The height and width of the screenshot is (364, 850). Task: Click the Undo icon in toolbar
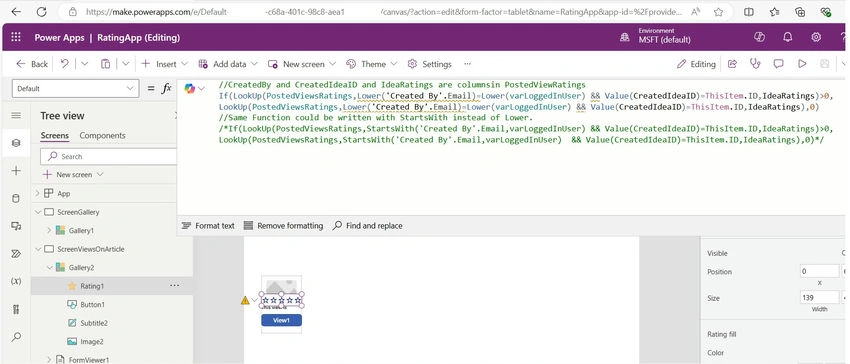(65, 63)
